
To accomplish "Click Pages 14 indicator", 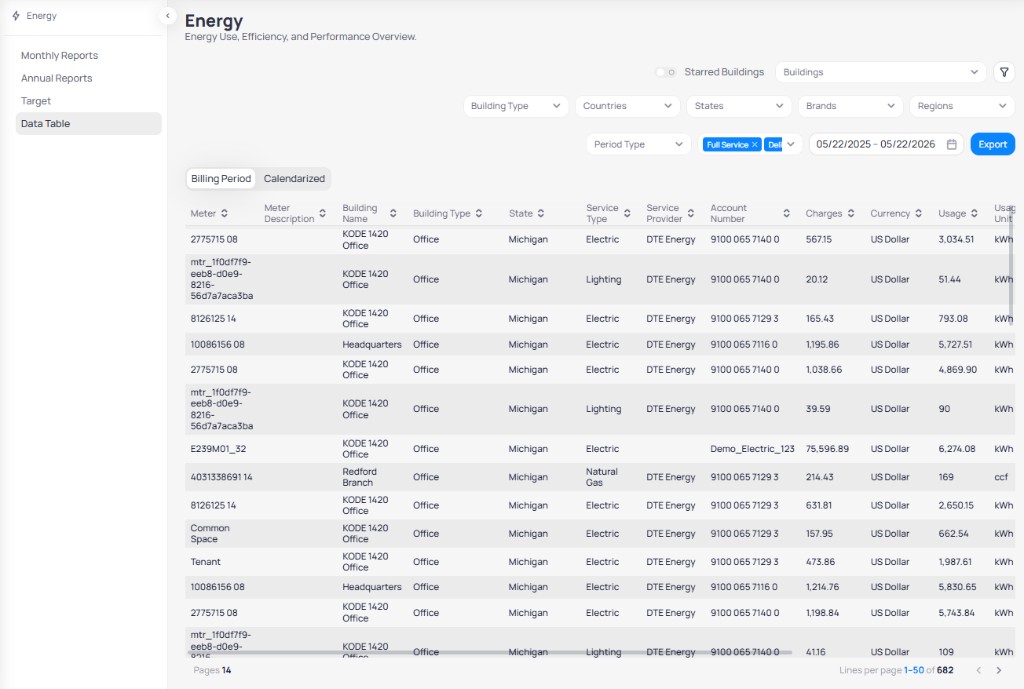I will (x=212, y=670).
